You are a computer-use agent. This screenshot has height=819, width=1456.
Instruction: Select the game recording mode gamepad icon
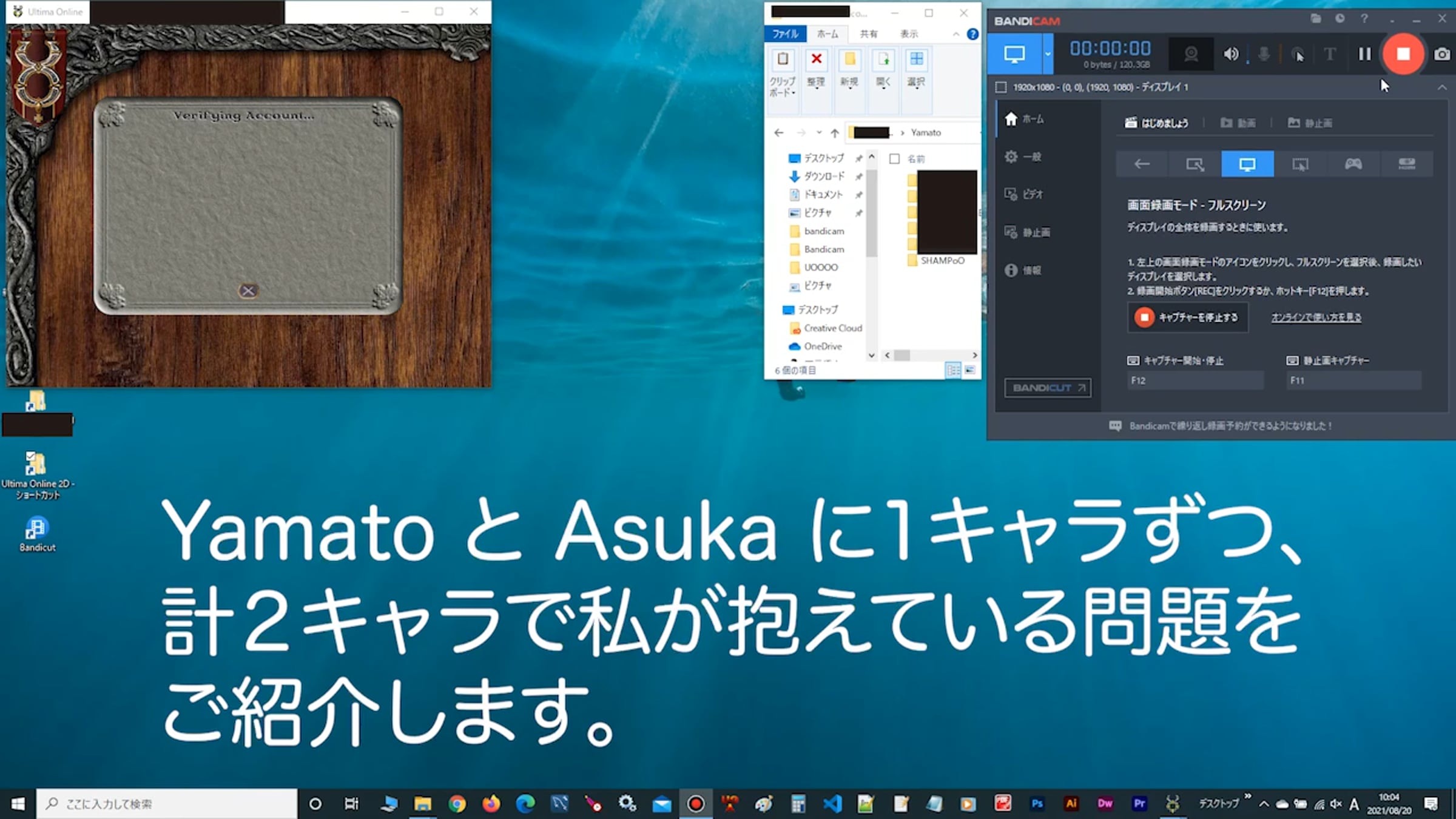[x=1353, y=164]
